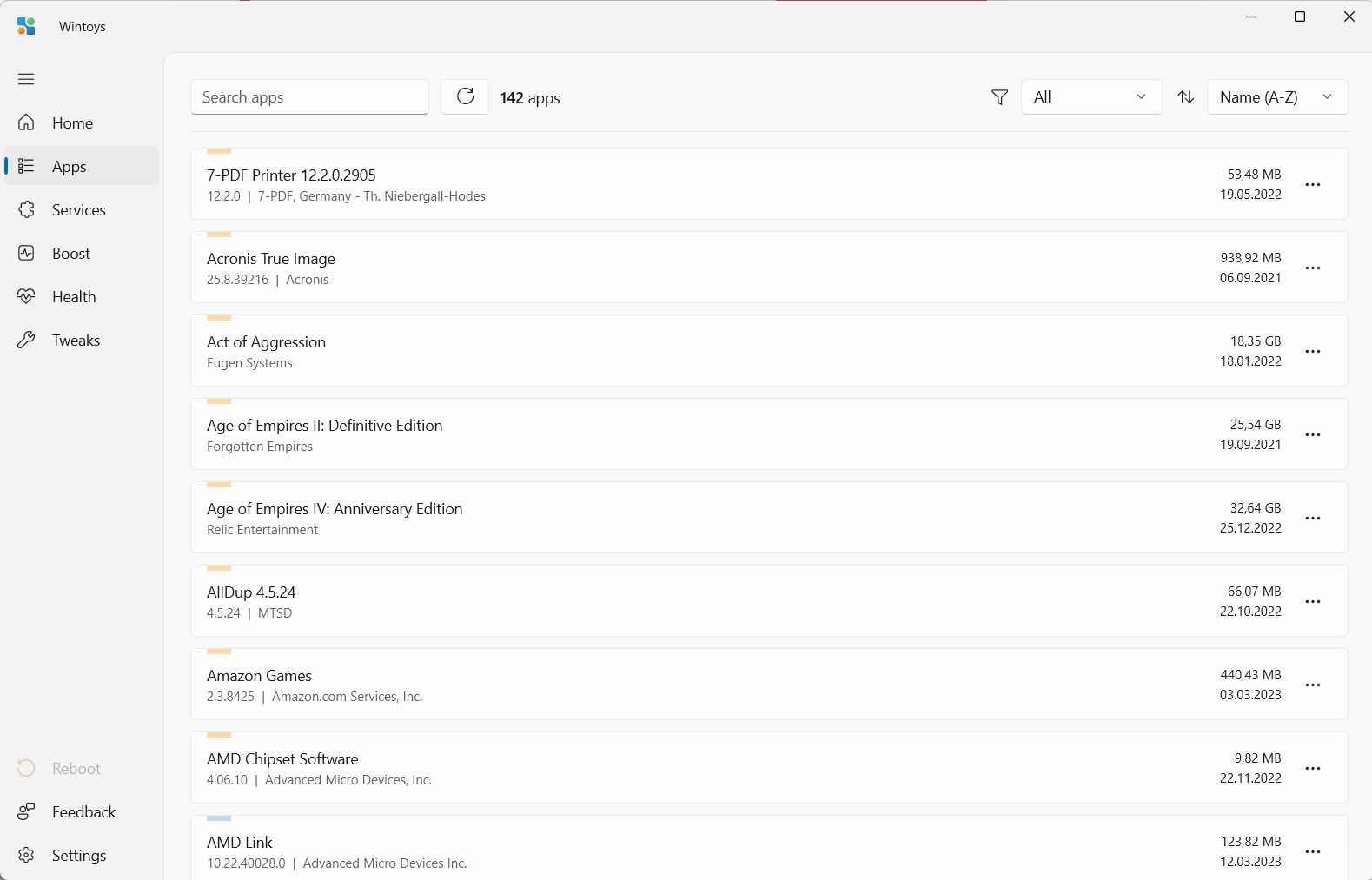This screenshot has width=1372, height=880.
Task: Click the Eugen Systems publisher text
Action: tap(249, 363)
